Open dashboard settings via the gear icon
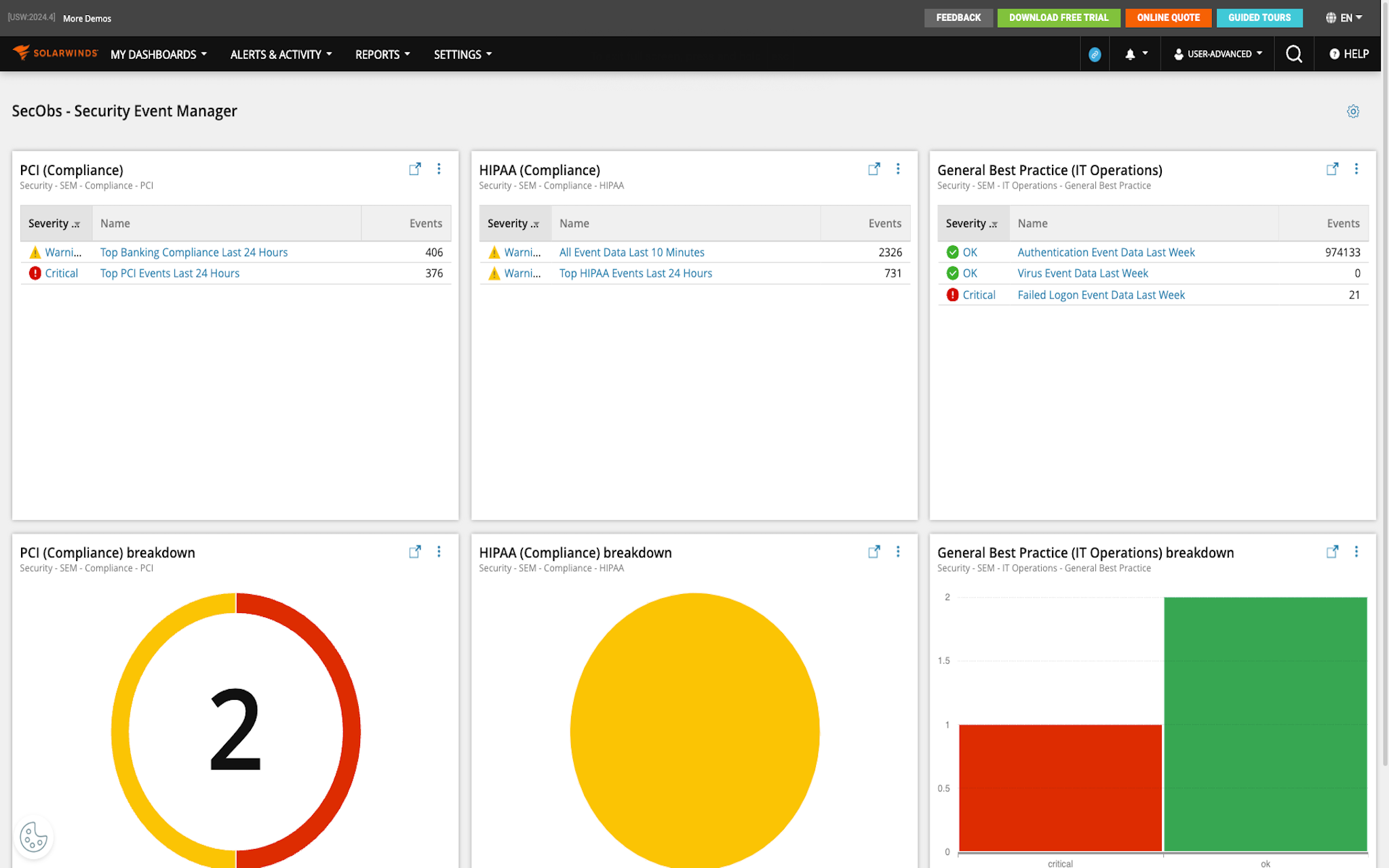Viewport: 1389px width, 868px height. (1353, 111)
